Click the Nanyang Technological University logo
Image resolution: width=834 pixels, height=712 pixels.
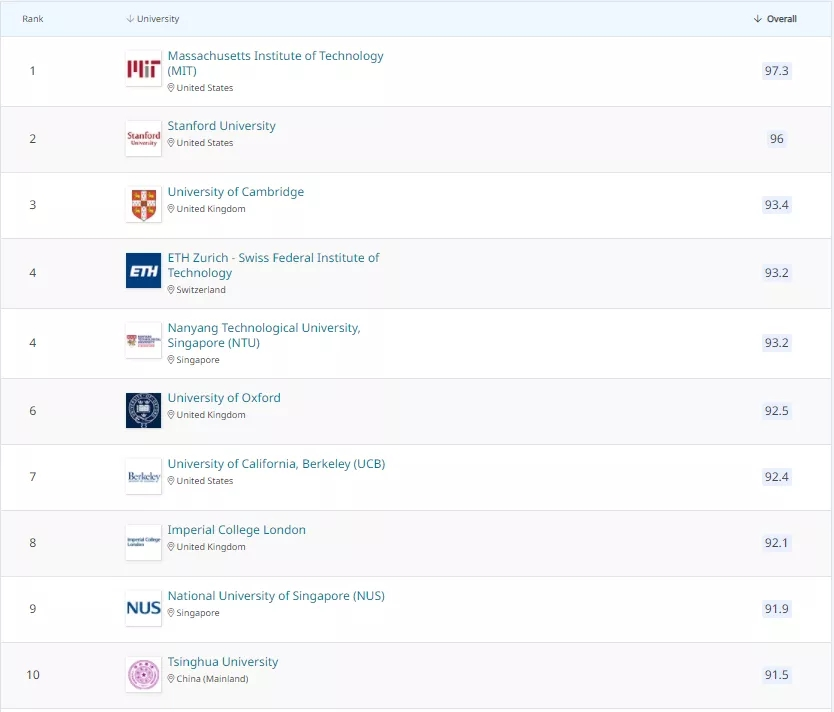click(143, 341)
